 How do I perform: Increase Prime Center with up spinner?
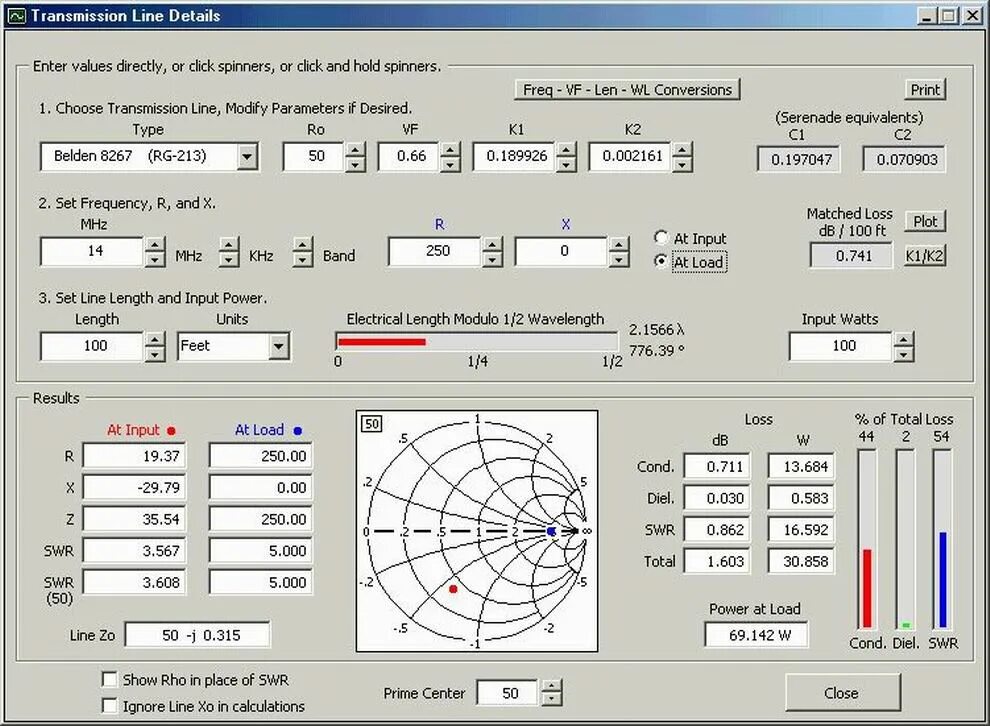click(552, 686)
